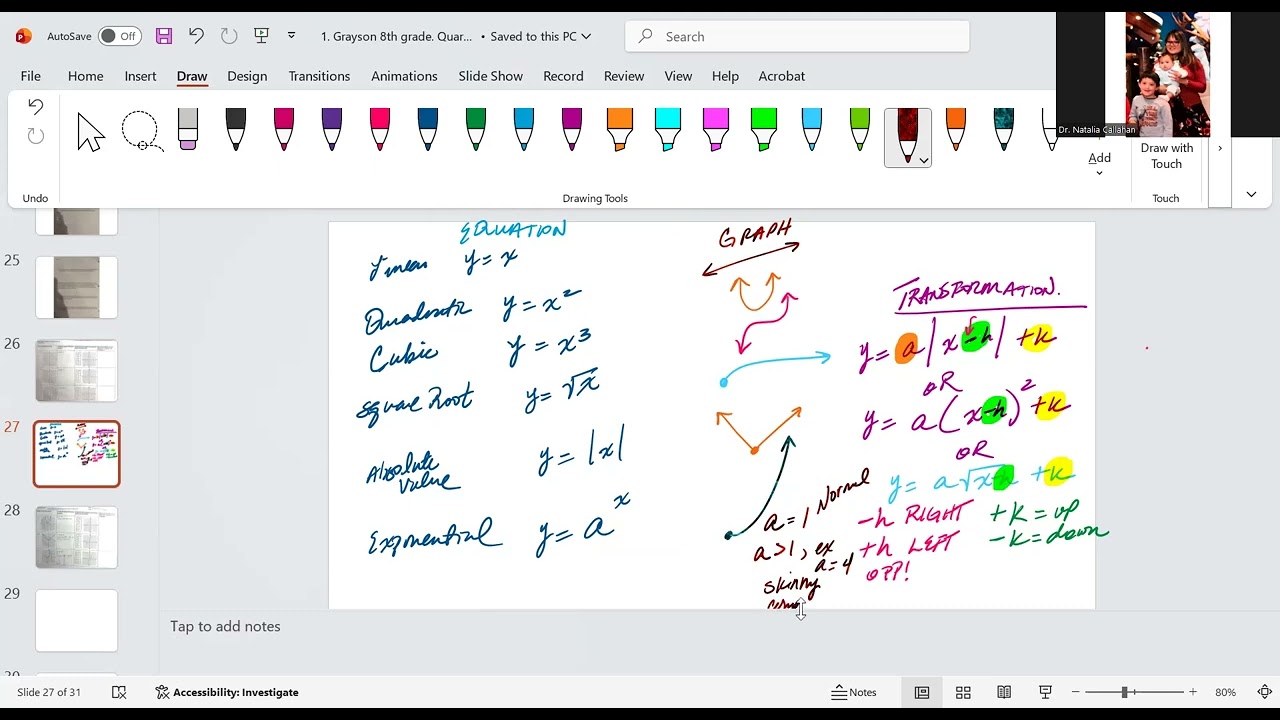This screenshot has height=720, width=1280.
Task: Open Customize Quick Access Toolbar dropdown
Action: click(291, 36)
